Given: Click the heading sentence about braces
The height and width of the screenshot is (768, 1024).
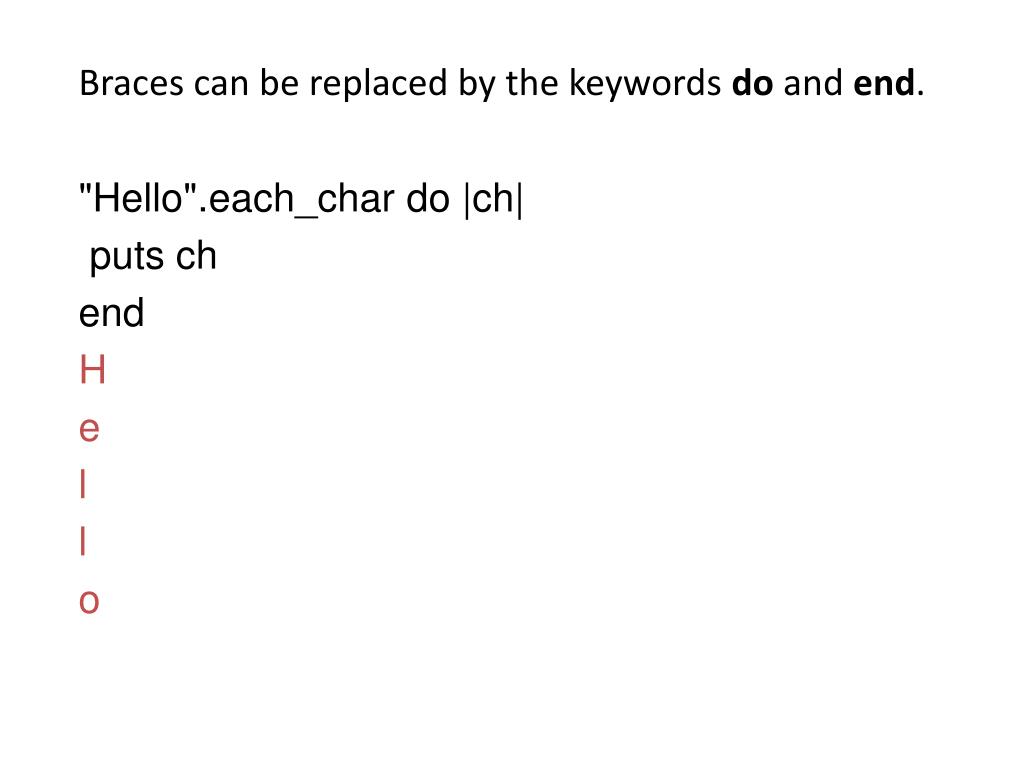Looking at the screenshot, I should 502,85.
